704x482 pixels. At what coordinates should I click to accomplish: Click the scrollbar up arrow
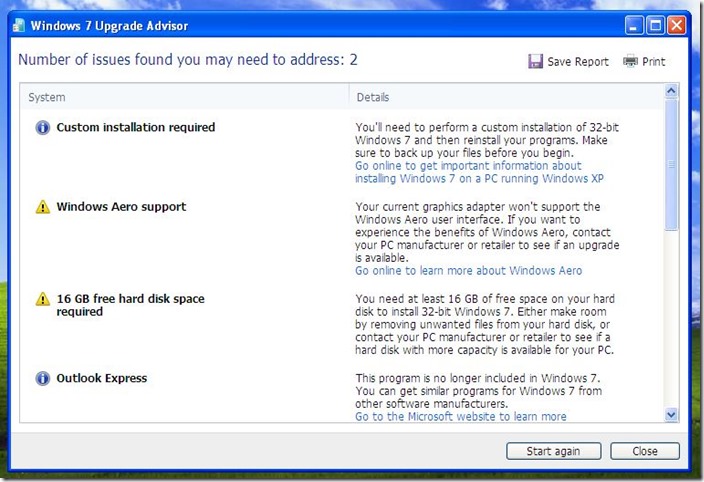coord(671,91)
